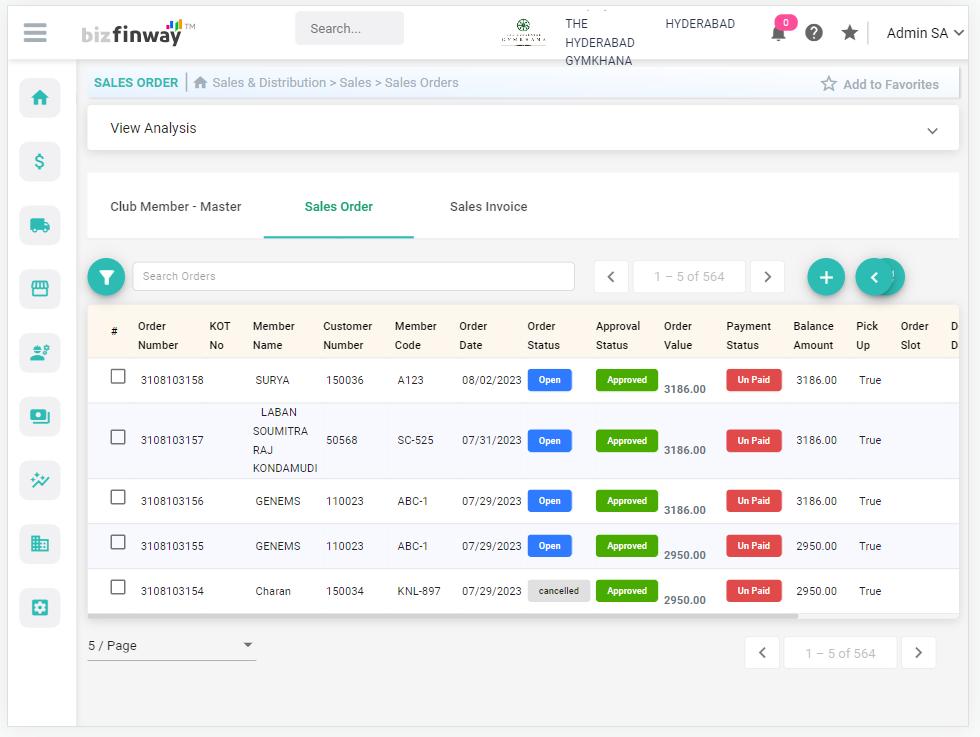This screenshot has height=737, width=980.
Task: Click customer number 50568
Action: (342, 441)
